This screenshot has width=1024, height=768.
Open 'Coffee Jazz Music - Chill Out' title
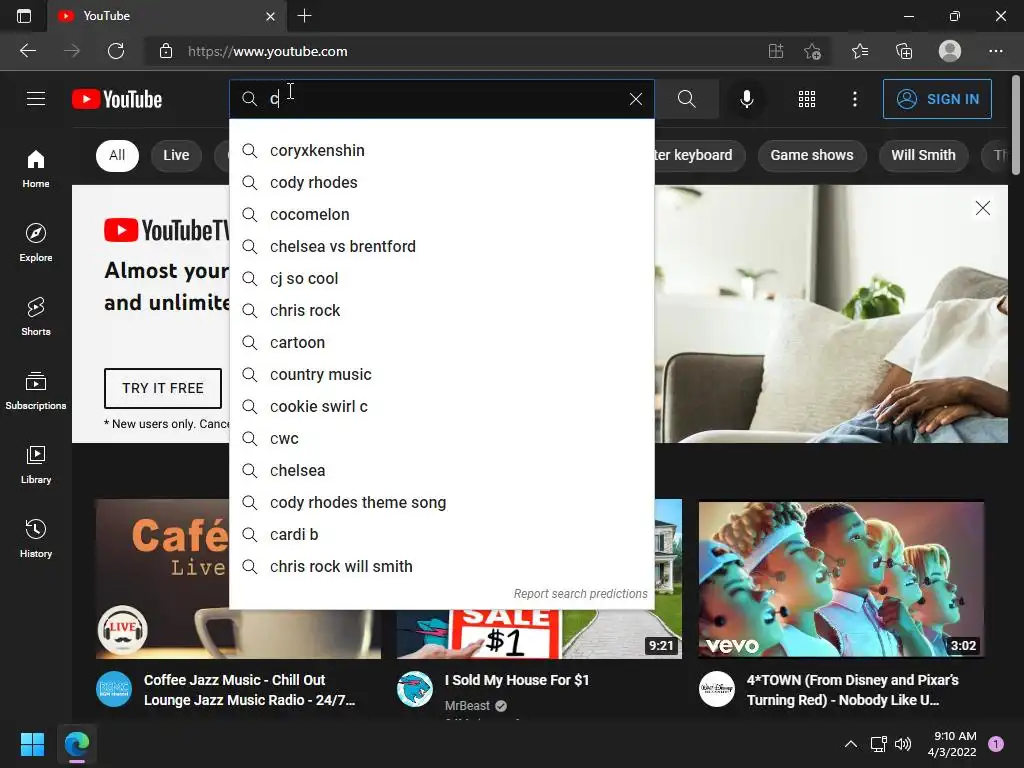[x=249, y=690]
